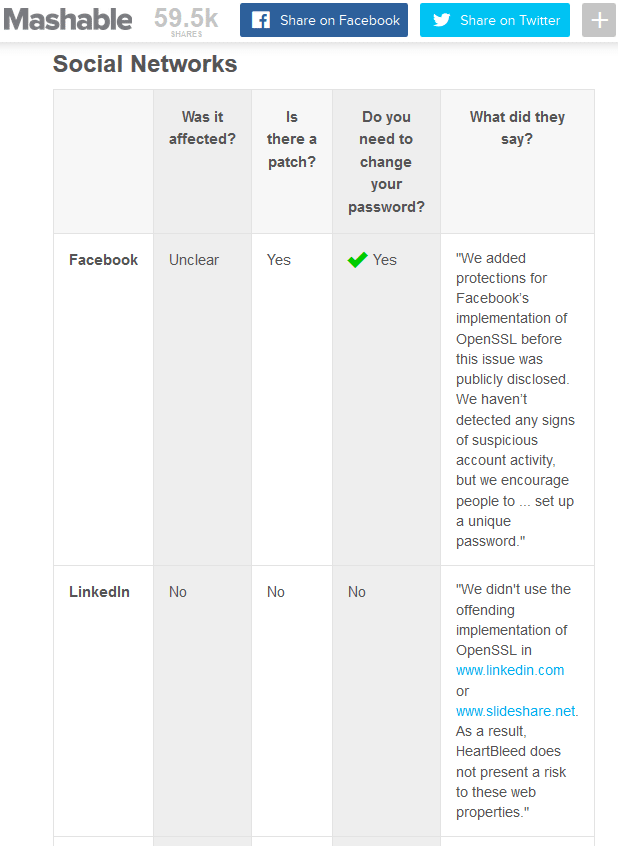
Task: Click Share on Twitter button
Action: [x=495, y=20]
